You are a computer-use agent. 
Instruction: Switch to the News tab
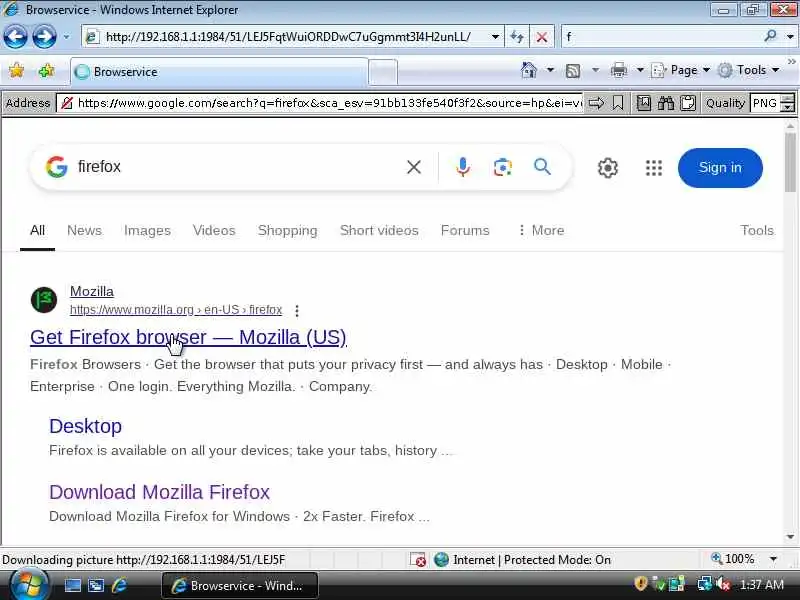click(84, 231)
